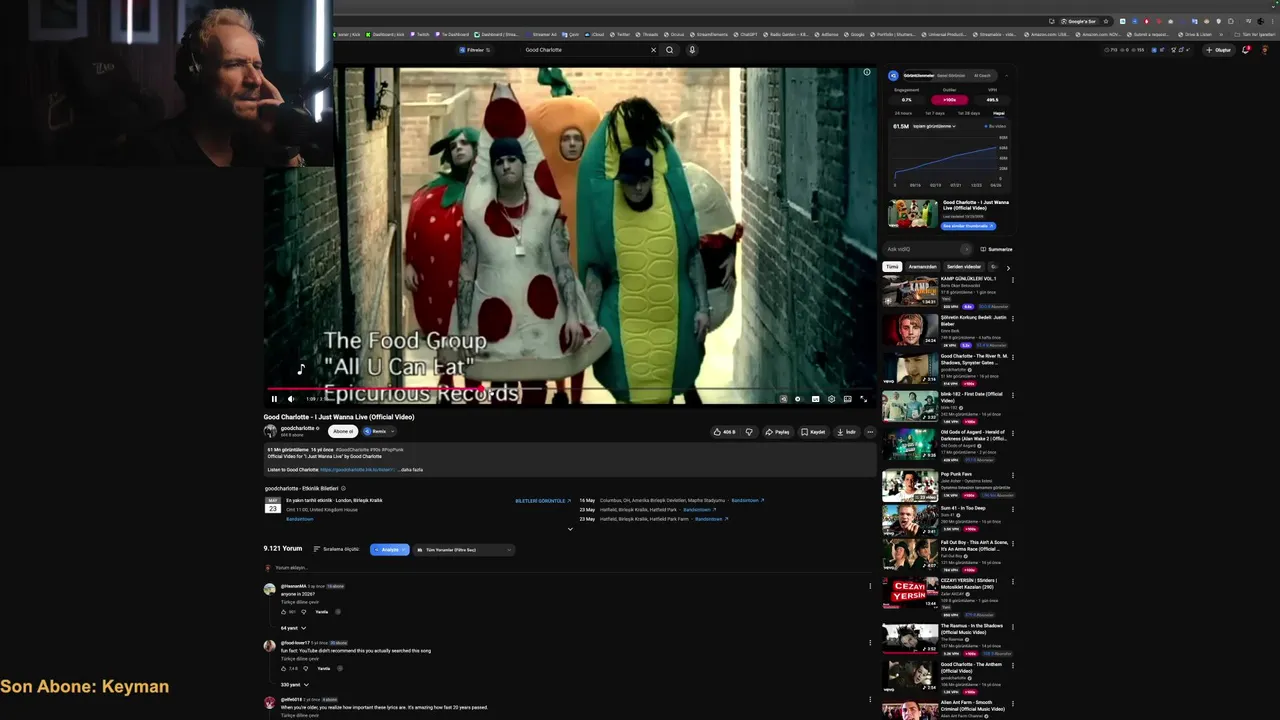Expand 64 yanıt replies
Screen dimensions: 1280x720
[293, 628]
